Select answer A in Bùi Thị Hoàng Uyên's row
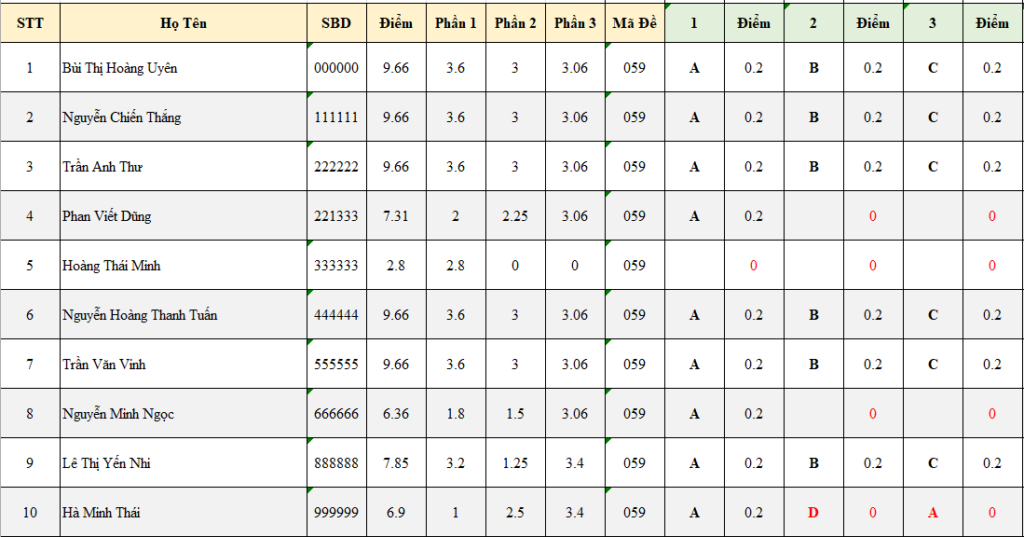This screenshot has height=537, width=1024. pos(694,68)
